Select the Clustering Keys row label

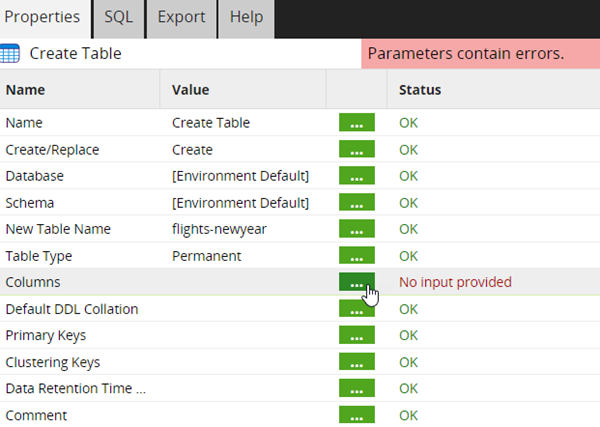click(53, 362)
